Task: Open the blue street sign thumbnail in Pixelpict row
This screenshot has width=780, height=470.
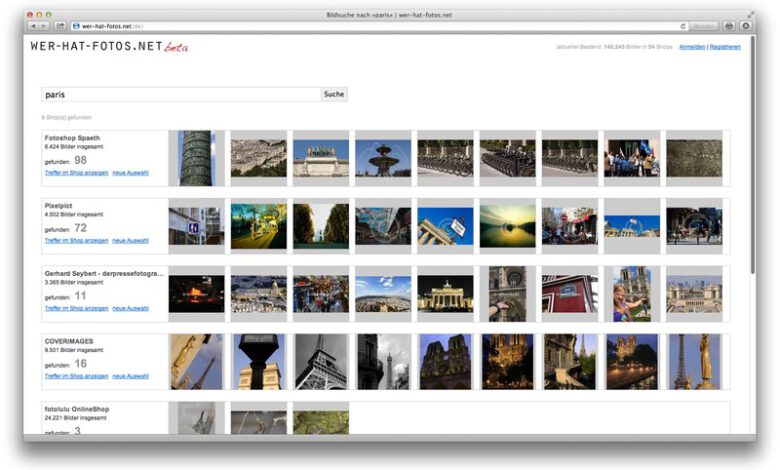Action: click(x=196, y=226)
